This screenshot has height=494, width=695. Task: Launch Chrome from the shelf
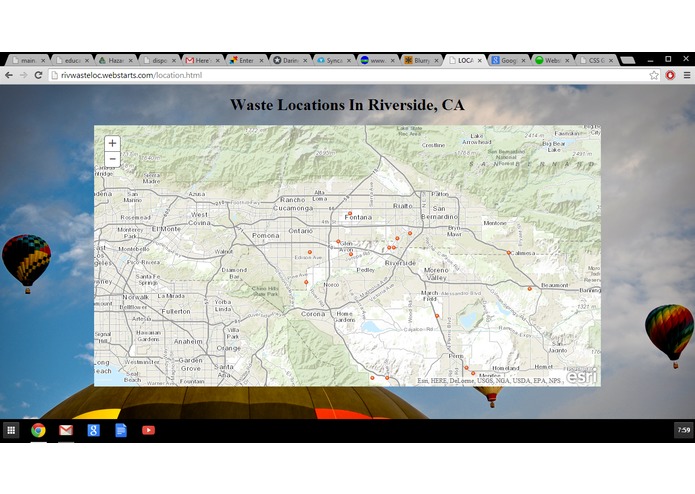[38, 430]
